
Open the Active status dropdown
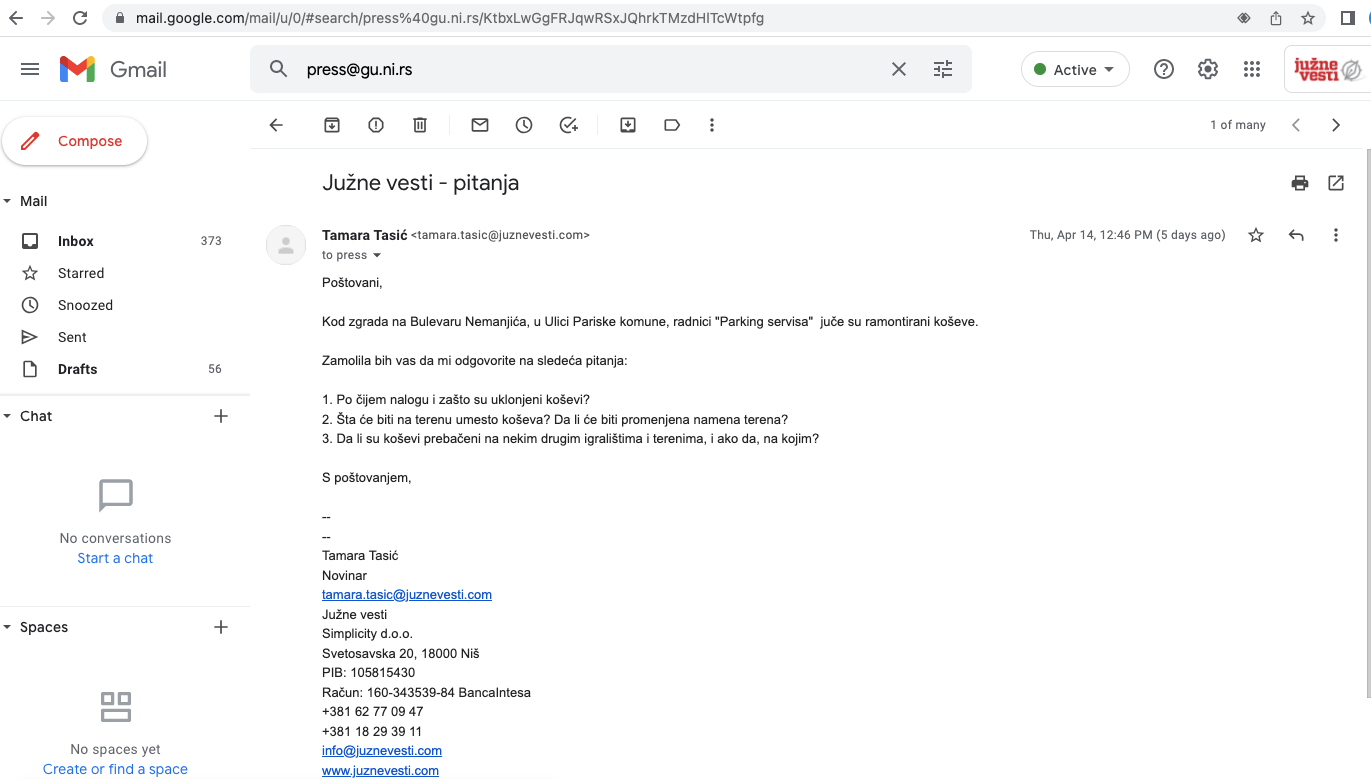1075,70
